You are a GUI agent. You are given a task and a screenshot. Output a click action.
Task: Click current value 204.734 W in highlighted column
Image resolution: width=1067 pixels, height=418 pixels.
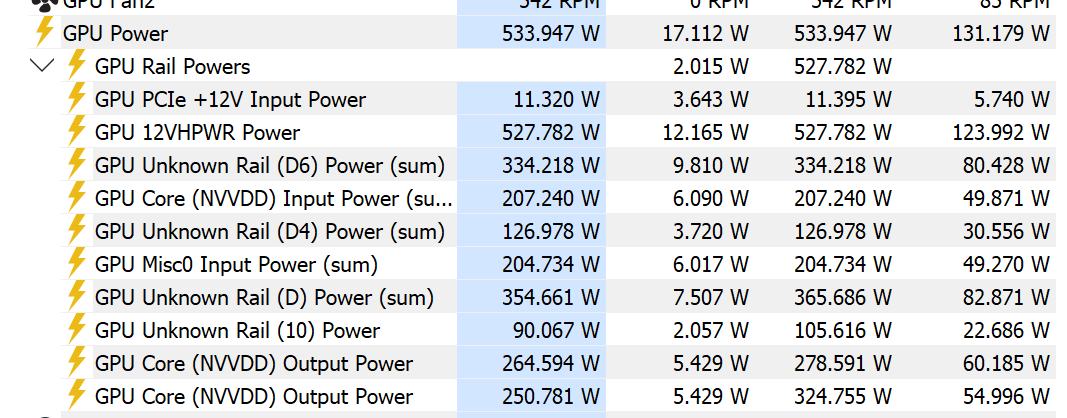(551, 265)
